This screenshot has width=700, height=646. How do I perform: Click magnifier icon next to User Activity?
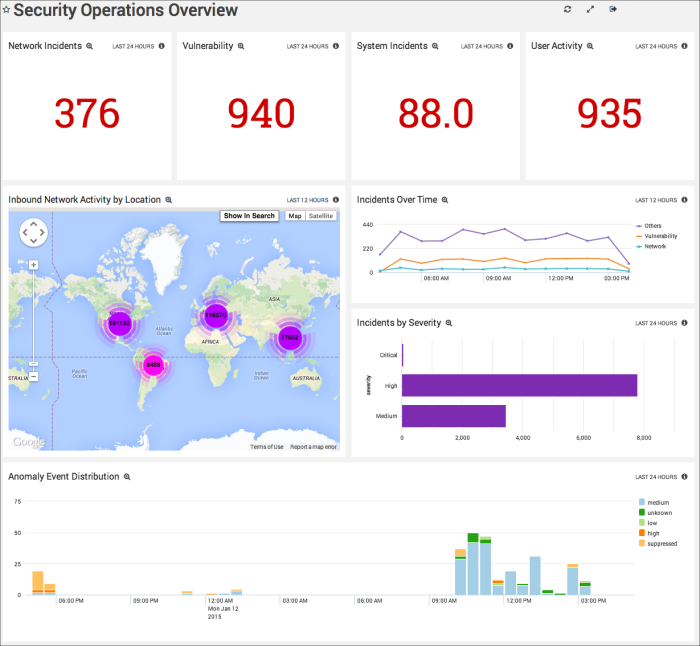click(590, 46)
